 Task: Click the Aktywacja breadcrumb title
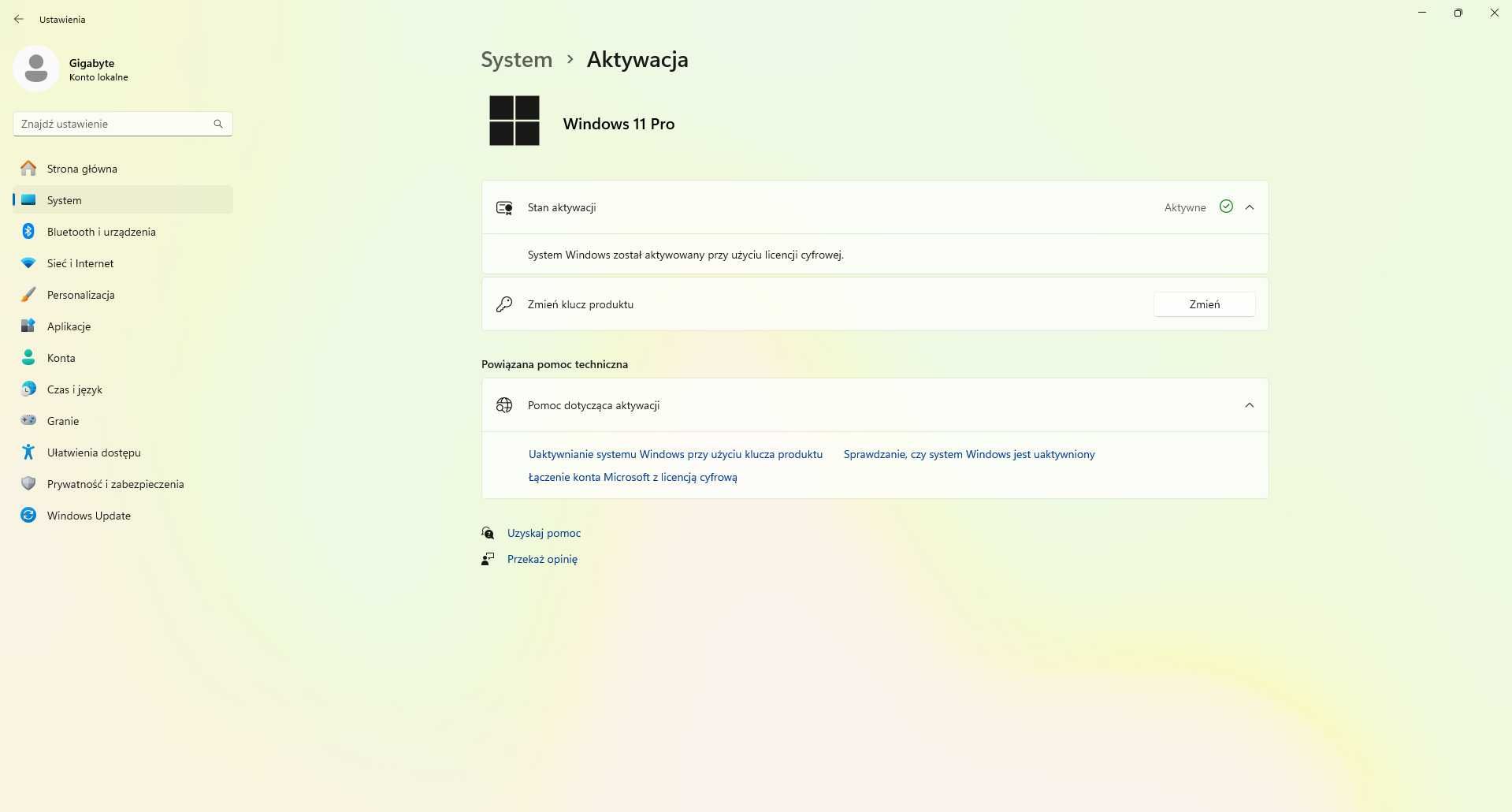(637, 60)
